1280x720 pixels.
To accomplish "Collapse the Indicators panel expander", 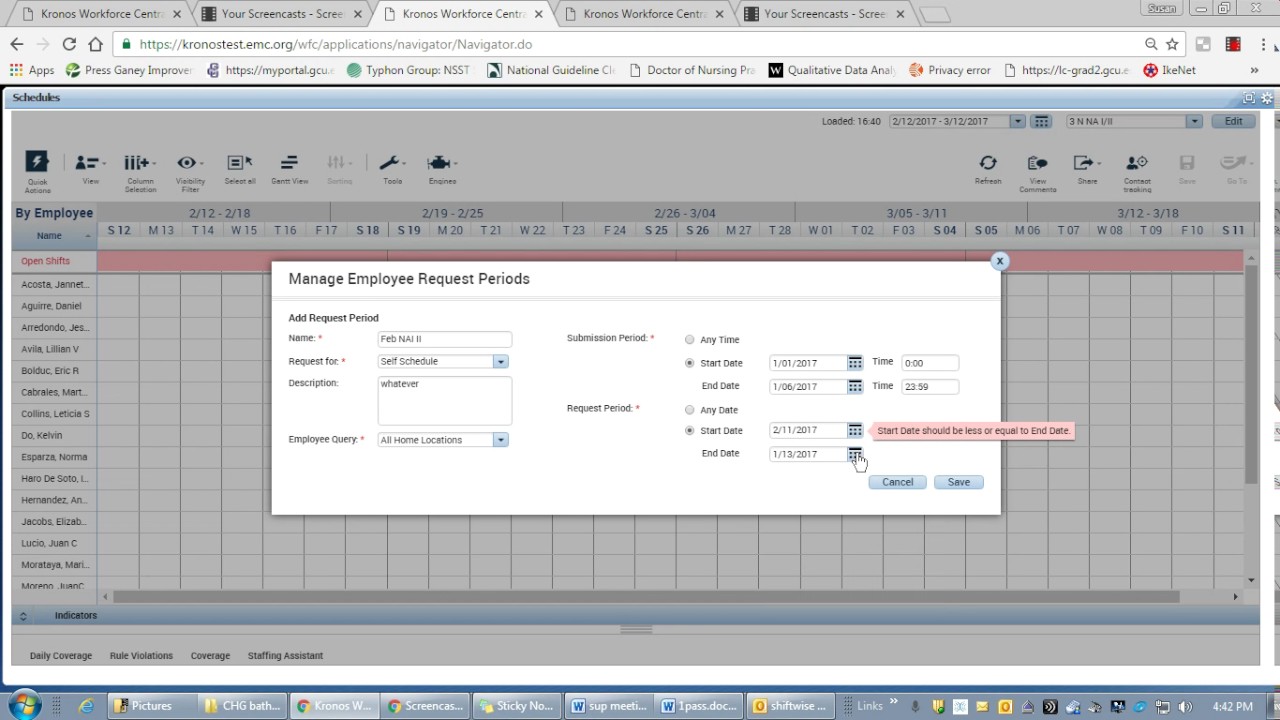I will pyautogui.click(x=23, y=616).
